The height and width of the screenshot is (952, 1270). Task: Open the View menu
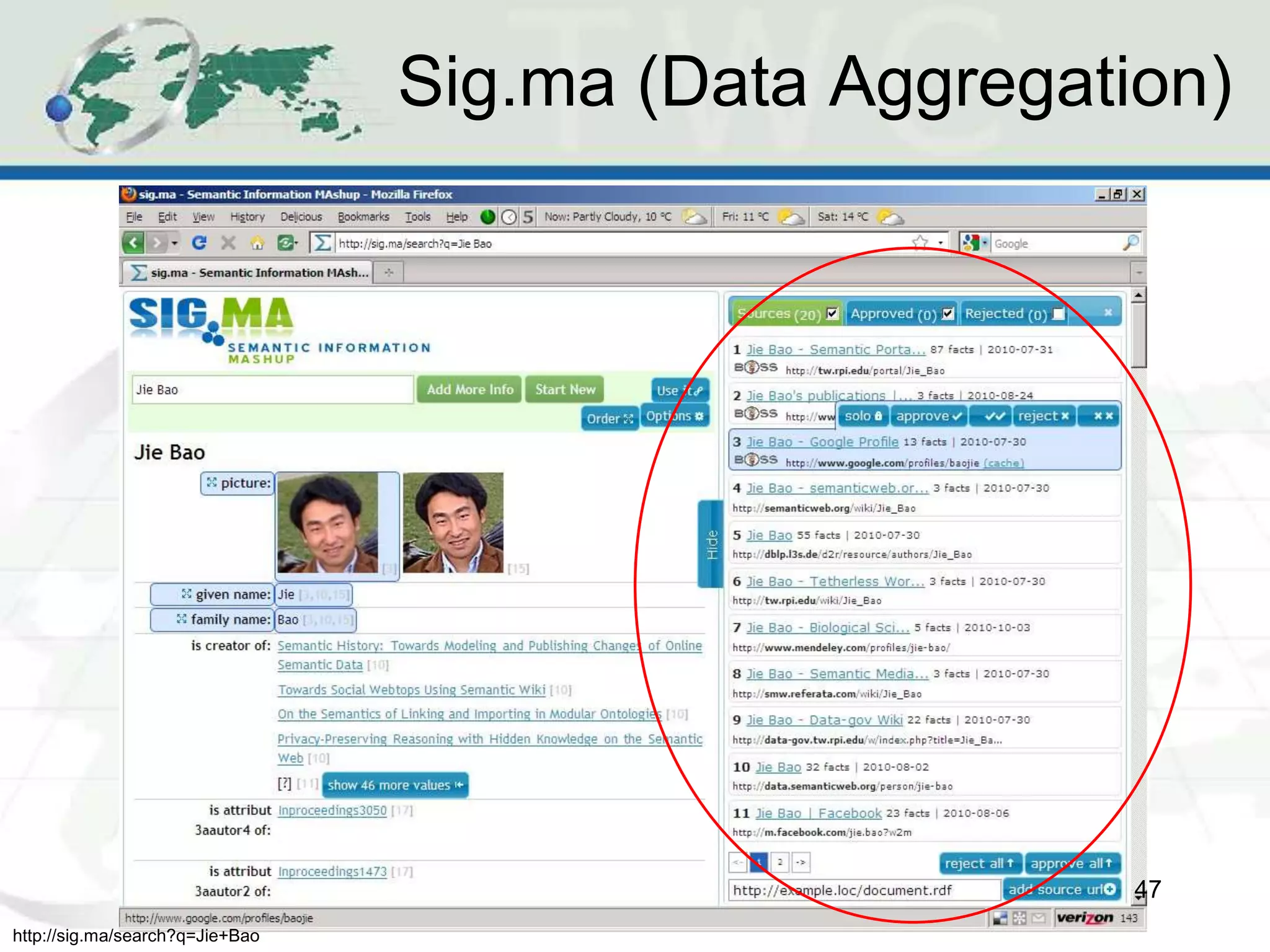coord(203,217)
